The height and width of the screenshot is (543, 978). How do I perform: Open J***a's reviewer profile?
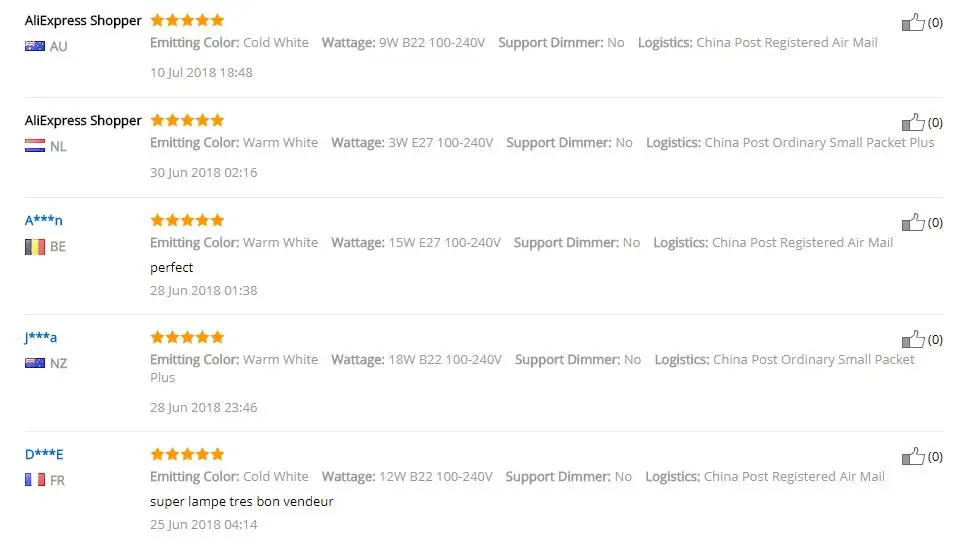tap(41, 337)
